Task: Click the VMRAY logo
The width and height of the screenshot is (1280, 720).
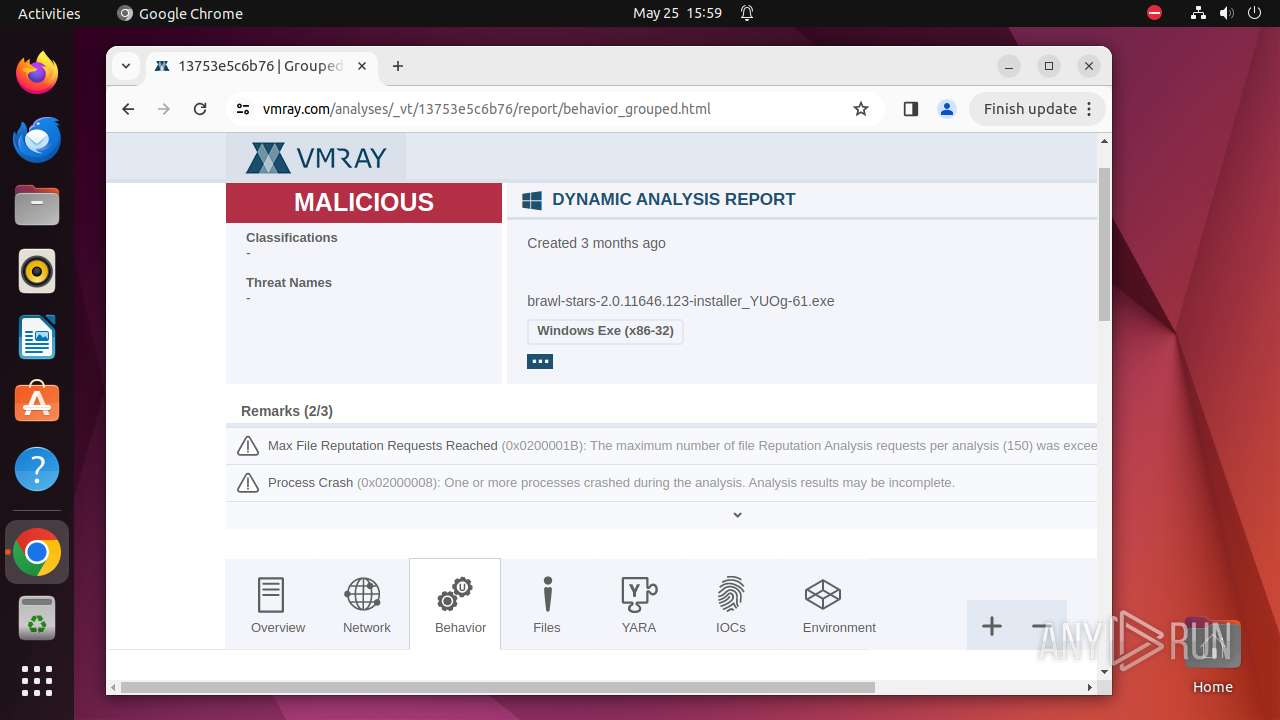Action: (x=316, y=158)
